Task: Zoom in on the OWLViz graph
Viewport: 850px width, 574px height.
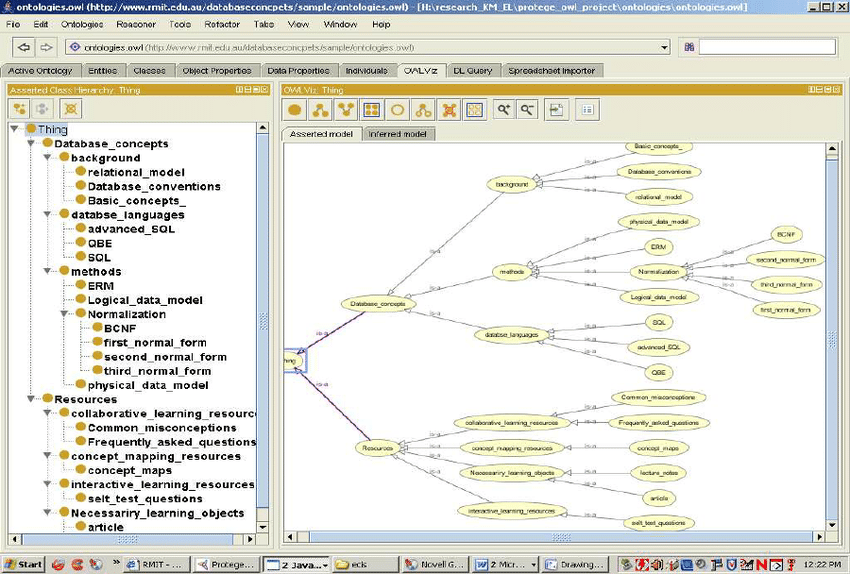Action: tap(504, 110)
